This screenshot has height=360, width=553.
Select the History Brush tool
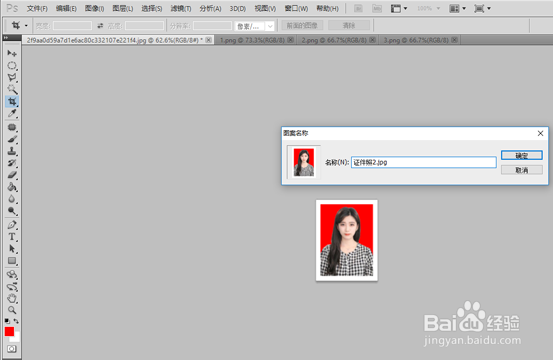[x=12, y=163]
